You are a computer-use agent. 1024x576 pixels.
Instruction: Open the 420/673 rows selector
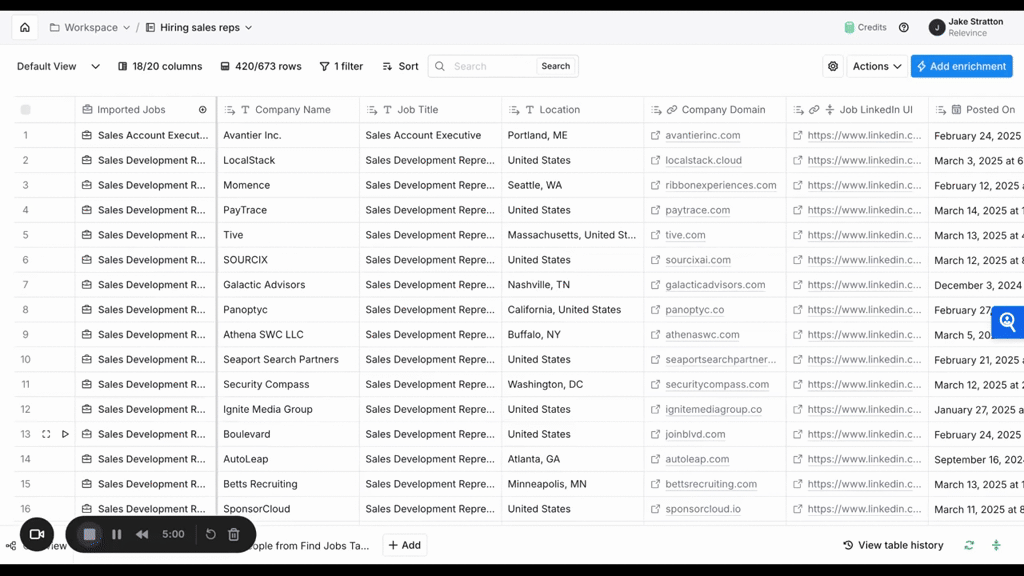click(x=261, y=66)
